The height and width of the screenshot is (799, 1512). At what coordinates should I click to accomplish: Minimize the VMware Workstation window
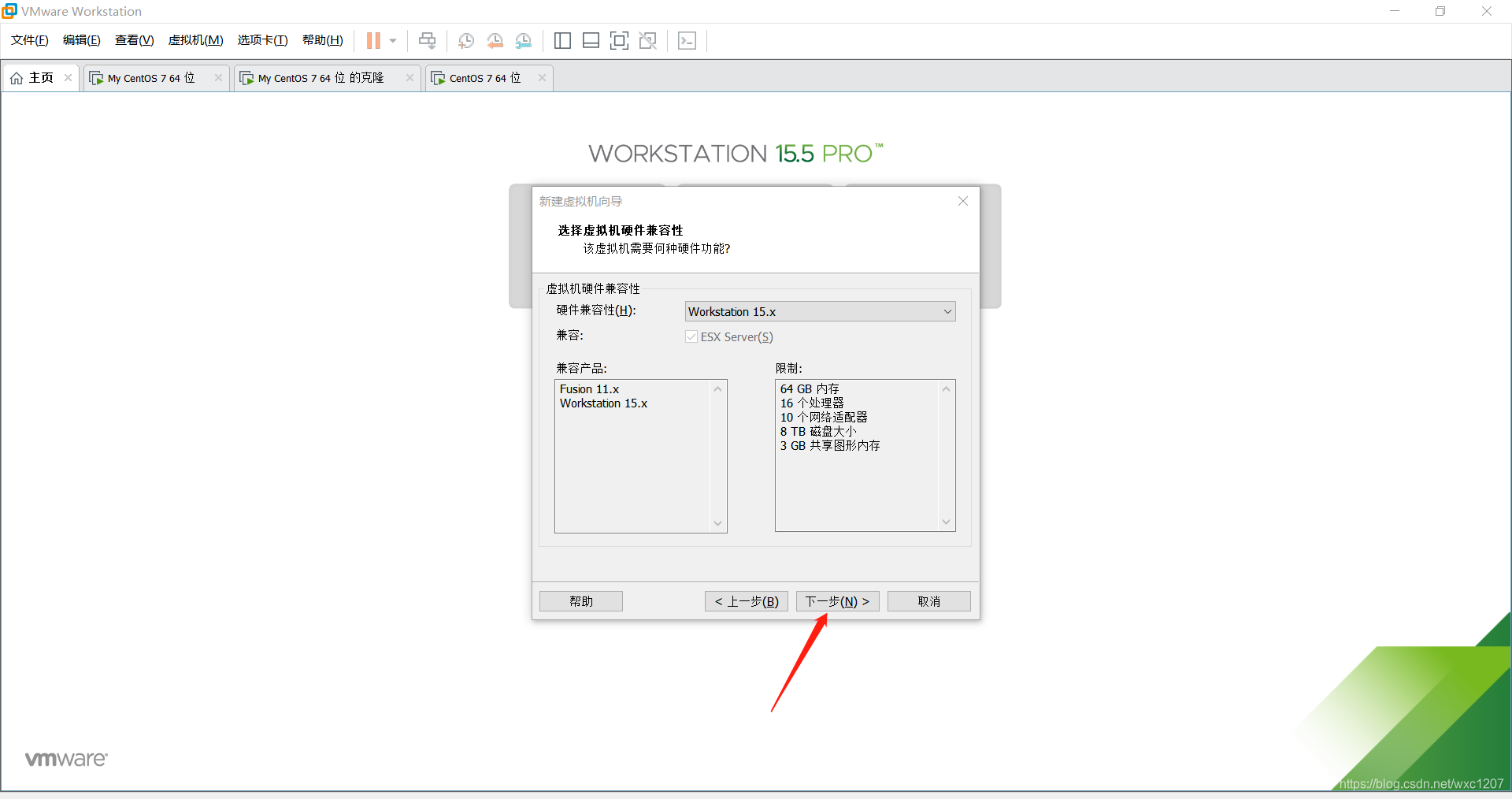1395,11
